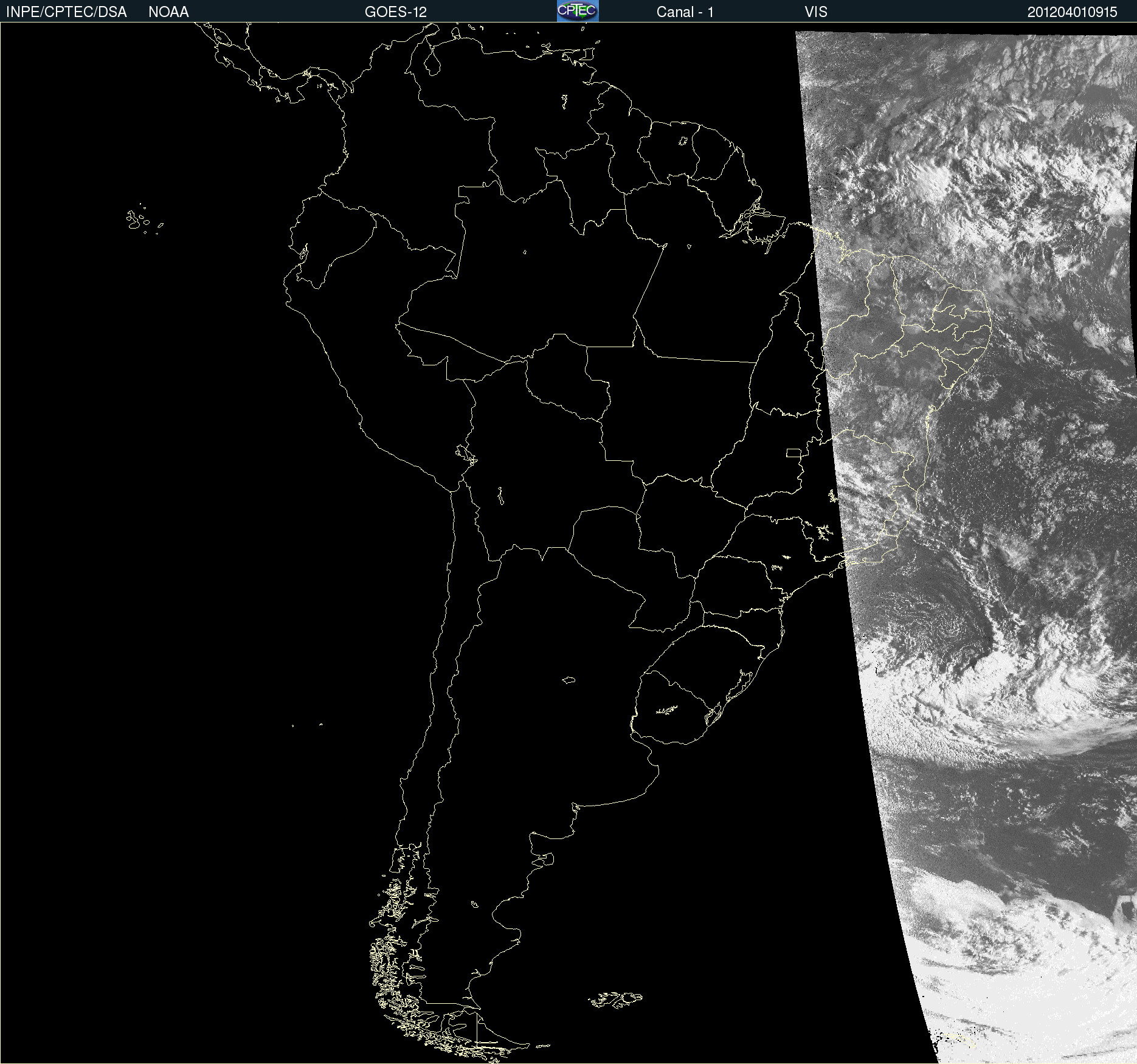
Task: Click the GOES-12 satellite label
Action: [x=396, y=12]
